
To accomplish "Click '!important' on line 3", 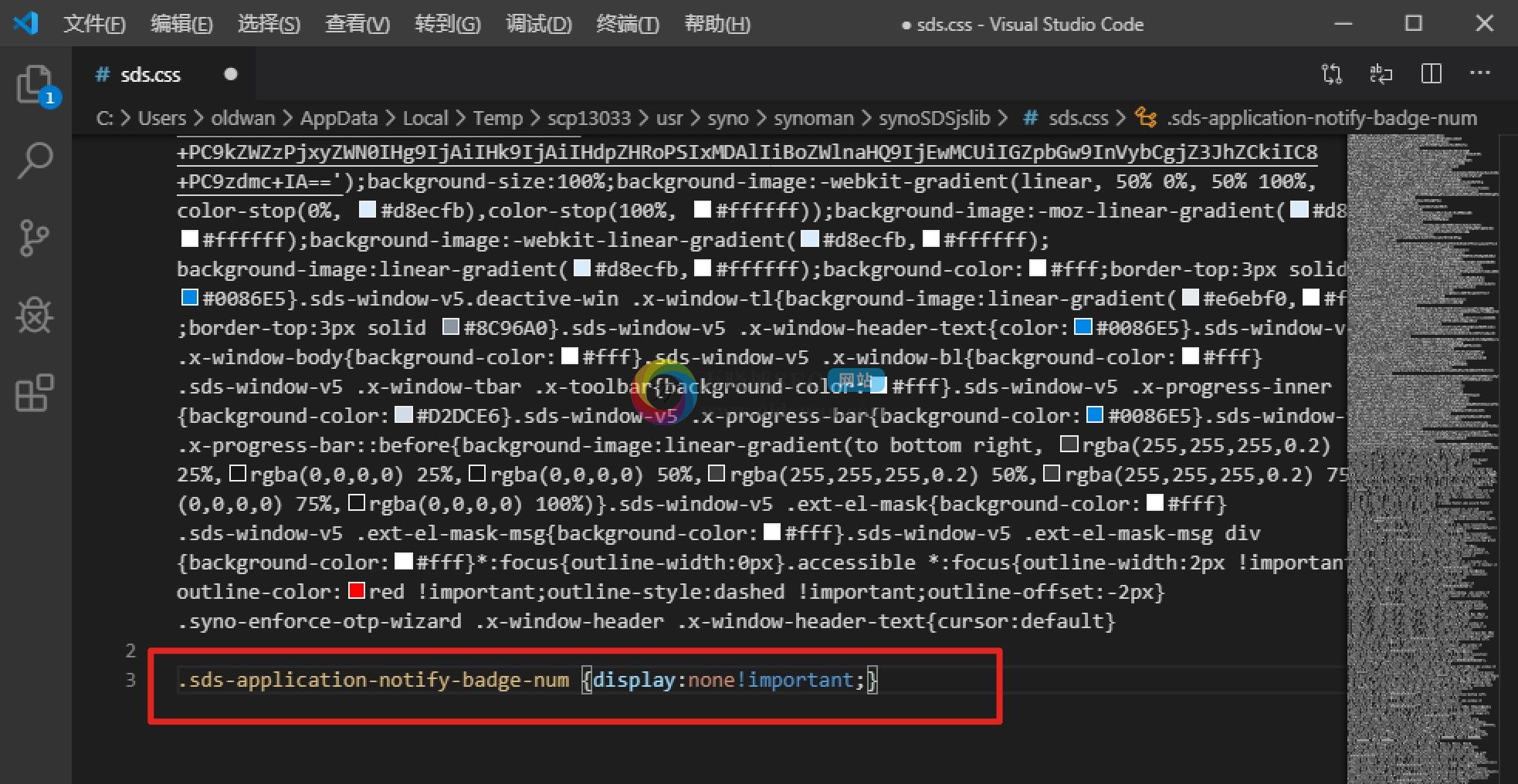I will pos(795,680).
